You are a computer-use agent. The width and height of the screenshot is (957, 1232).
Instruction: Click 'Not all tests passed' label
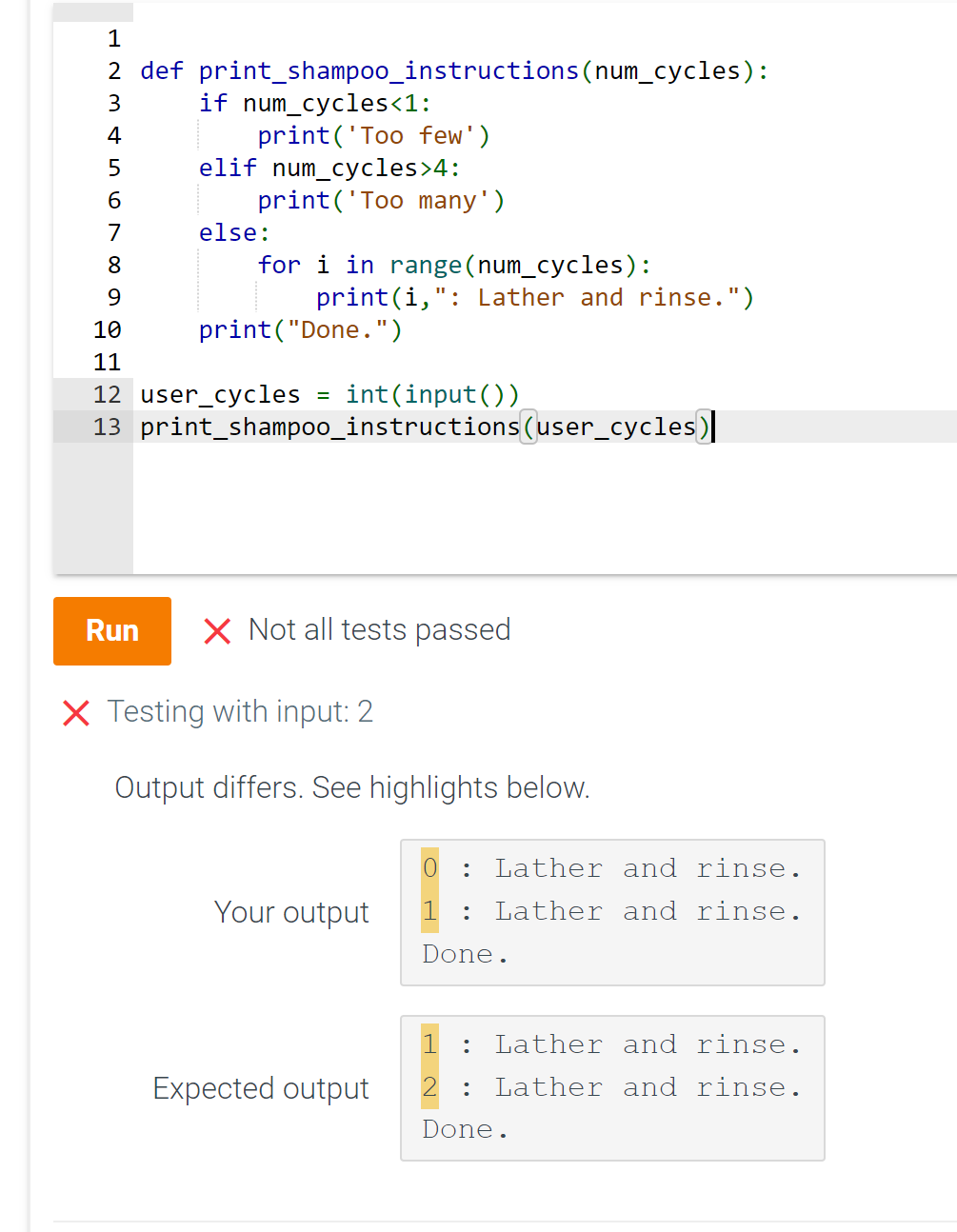pos(378,629)
